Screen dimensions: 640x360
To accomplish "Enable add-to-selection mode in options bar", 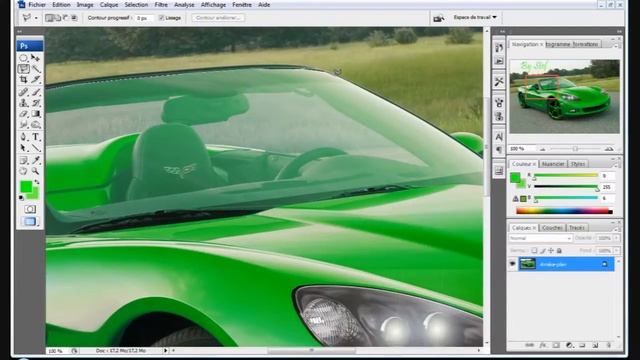I will (58, 18).
